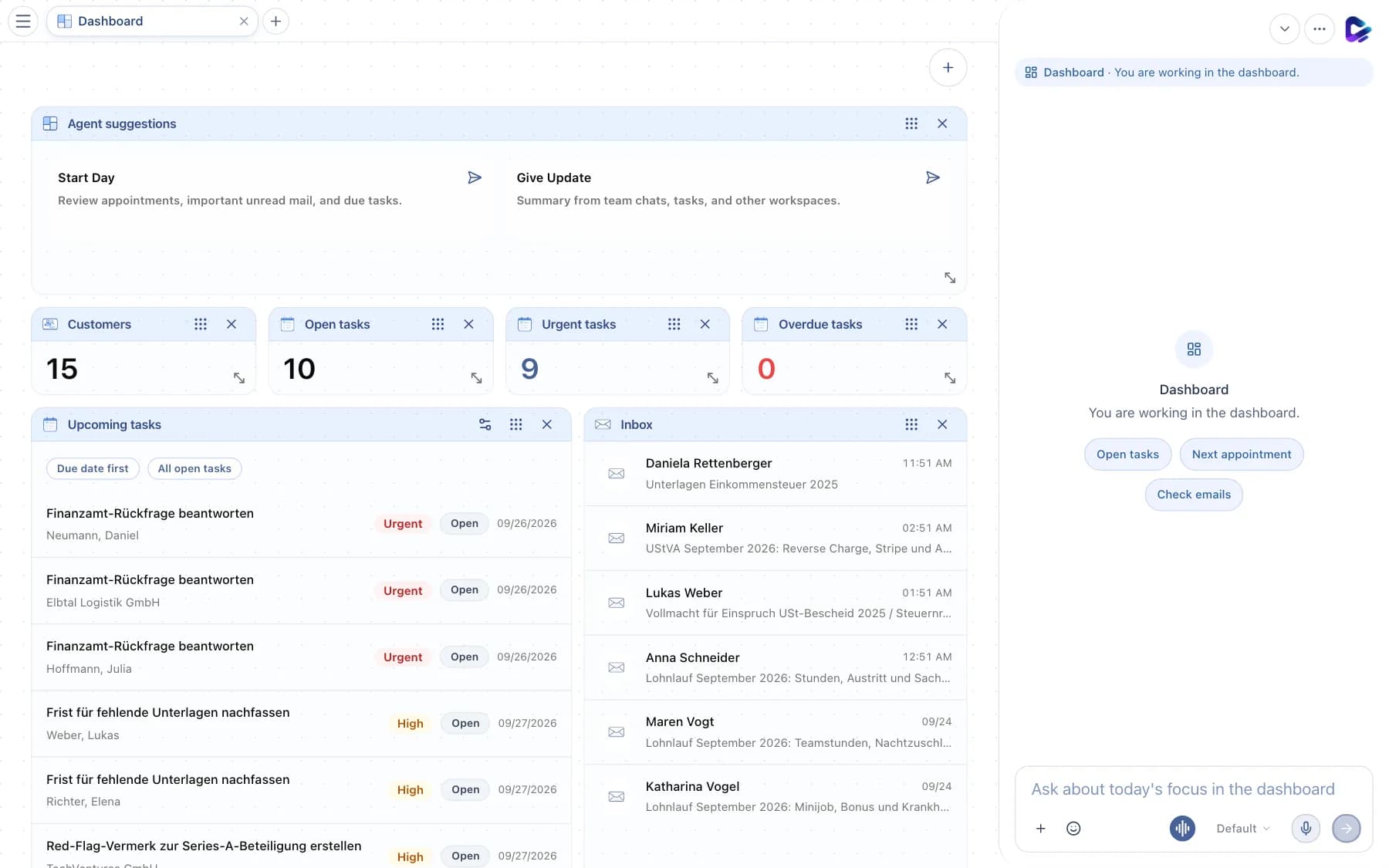Open the Katharina Vogel email

(x=776, y=797)
